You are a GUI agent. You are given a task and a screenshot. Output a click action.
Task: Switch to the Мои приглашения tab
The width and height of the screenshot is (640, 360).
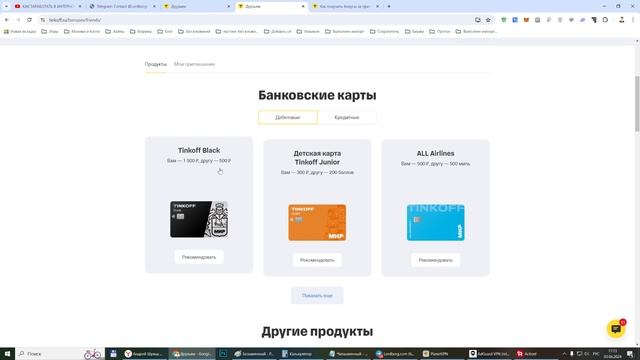194,64
